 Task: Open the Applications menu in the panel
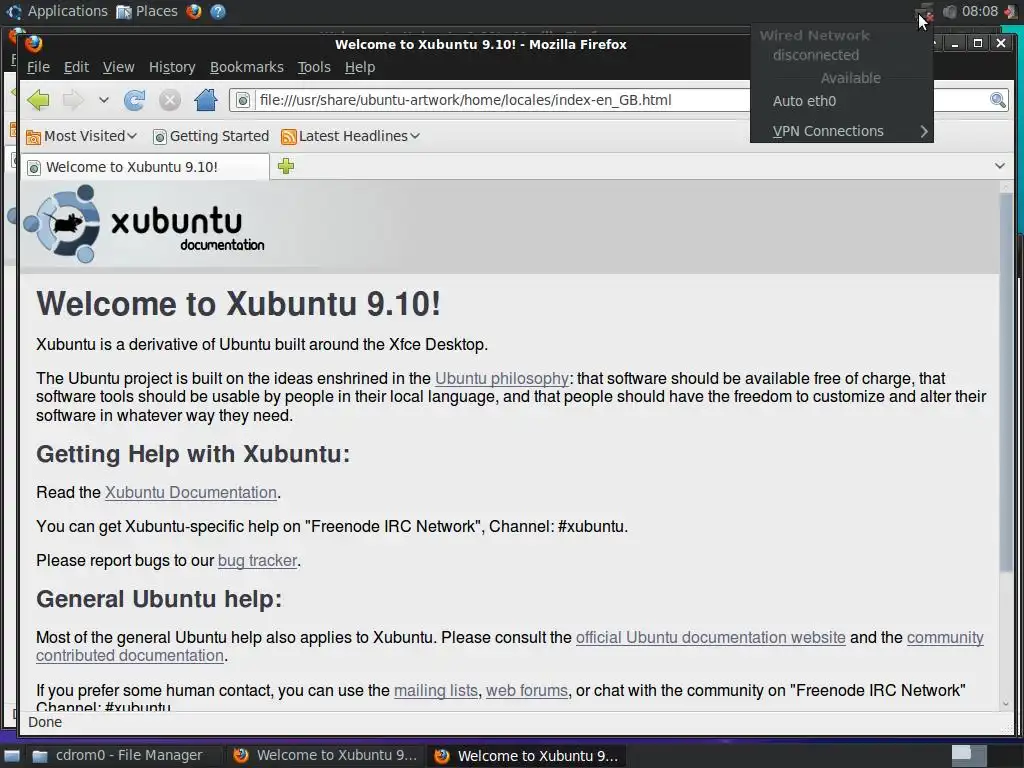point(57,11)
